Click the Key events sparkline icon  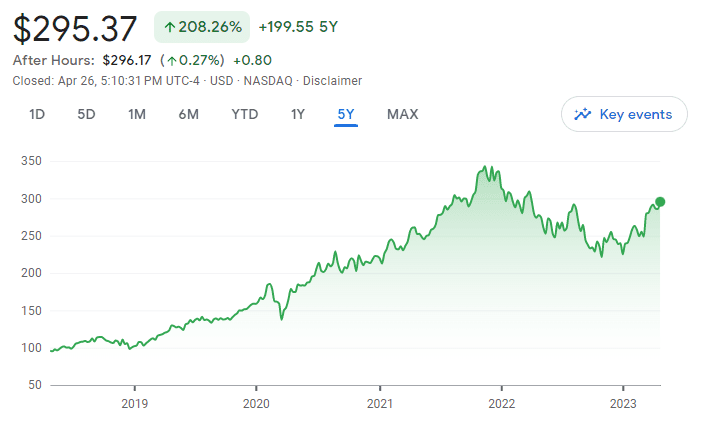point(583,114)
